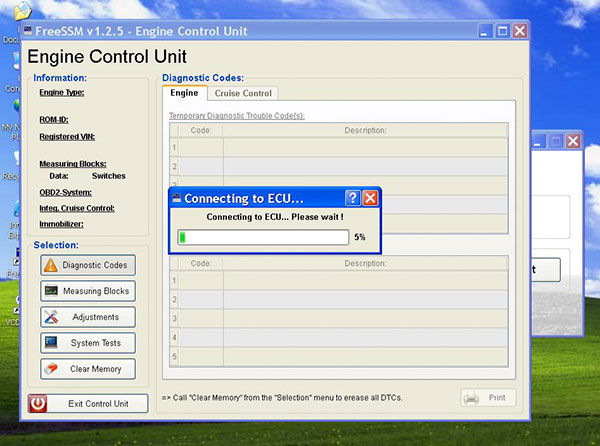
Task: Click the red power icon on Exit Control Unit
Action: pos(38,404)
